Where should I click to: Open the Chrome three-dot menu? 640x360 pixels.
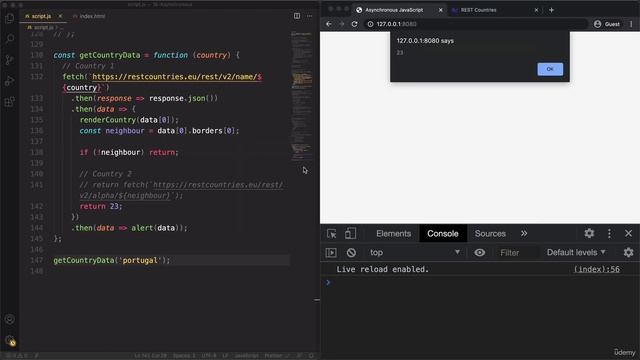[x=631, y=24]
